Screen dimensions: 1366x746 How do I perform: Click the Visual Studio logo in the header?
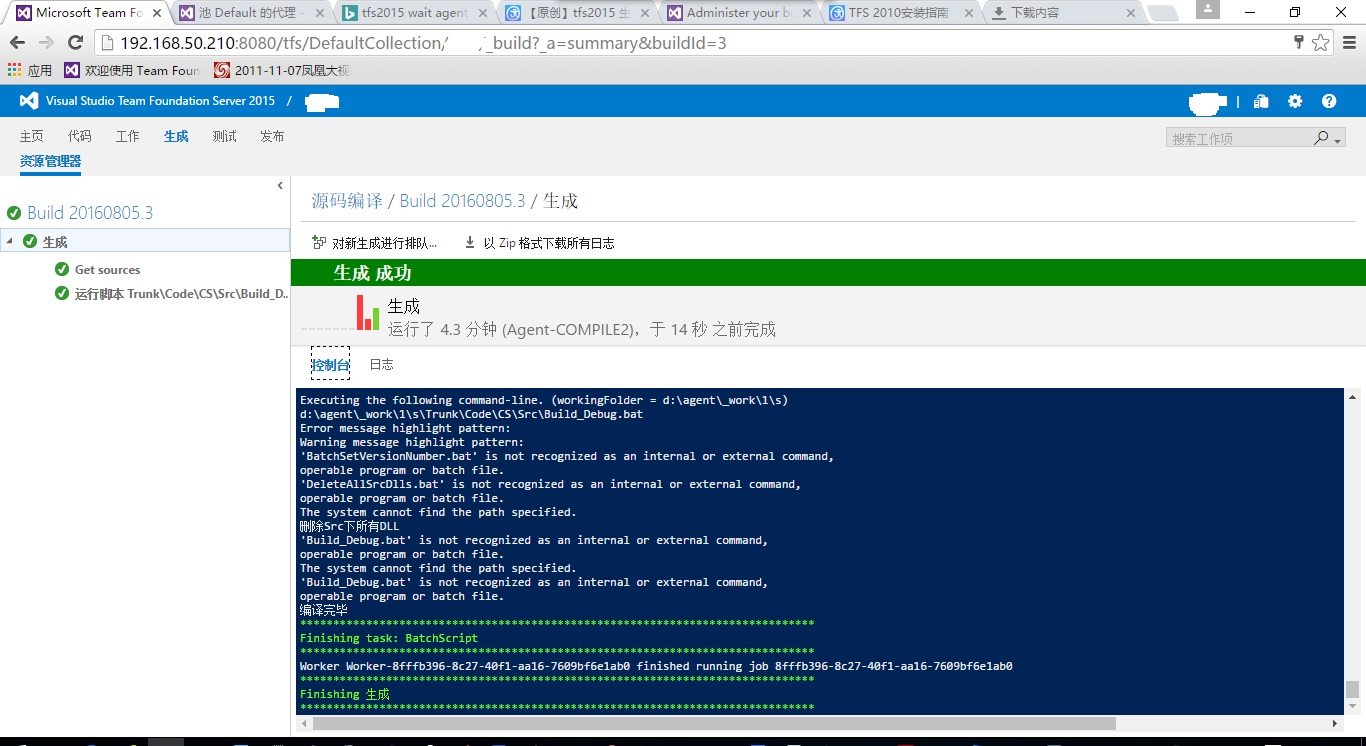(x=29, y=101)
